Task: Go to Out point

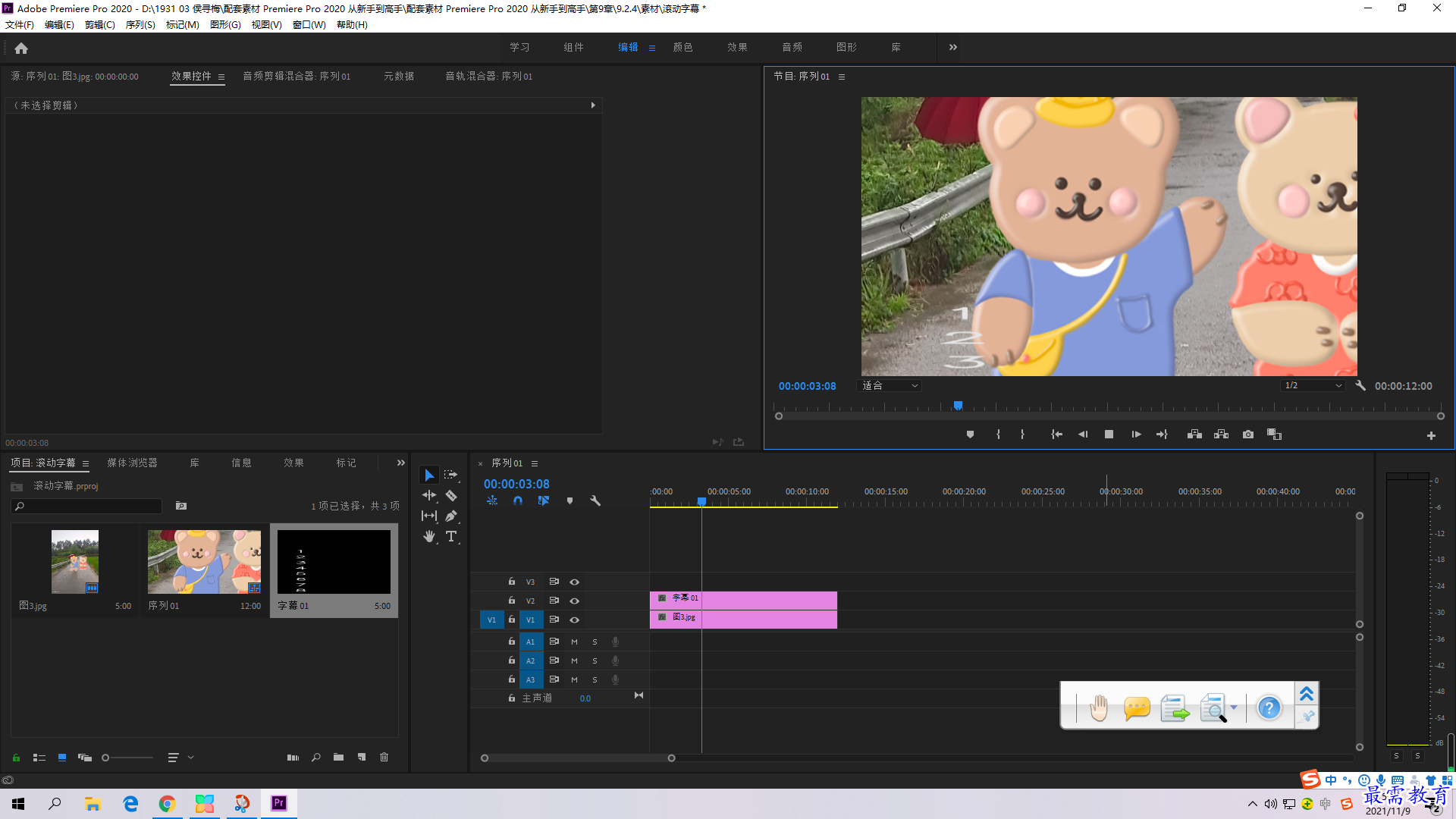Action: click(x=1162, y=435)
